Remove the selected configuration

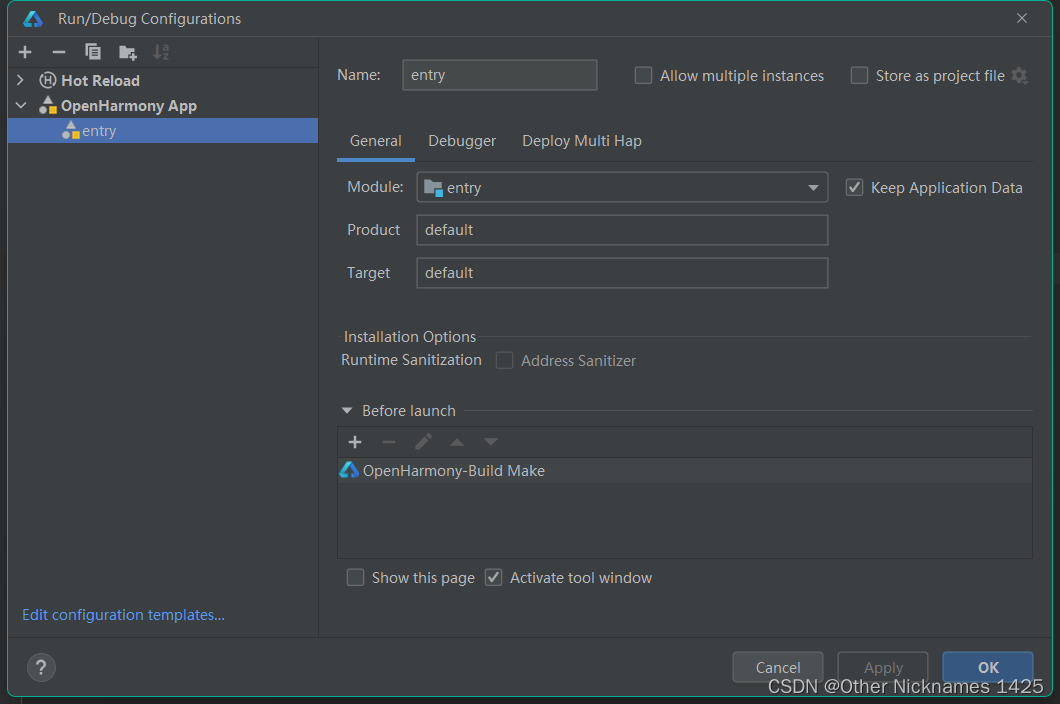59,51
